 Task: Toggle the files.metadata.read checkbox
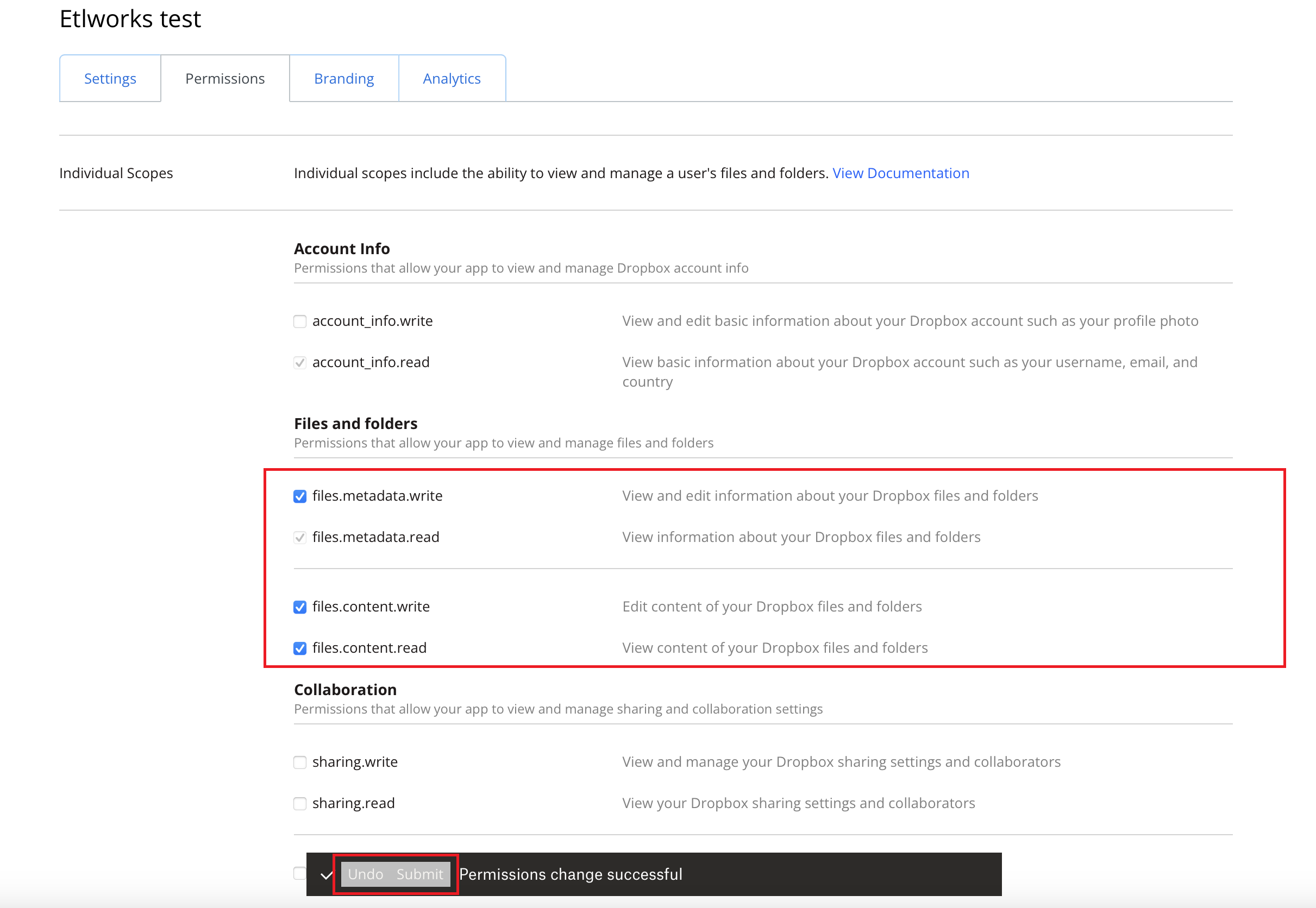300,538
